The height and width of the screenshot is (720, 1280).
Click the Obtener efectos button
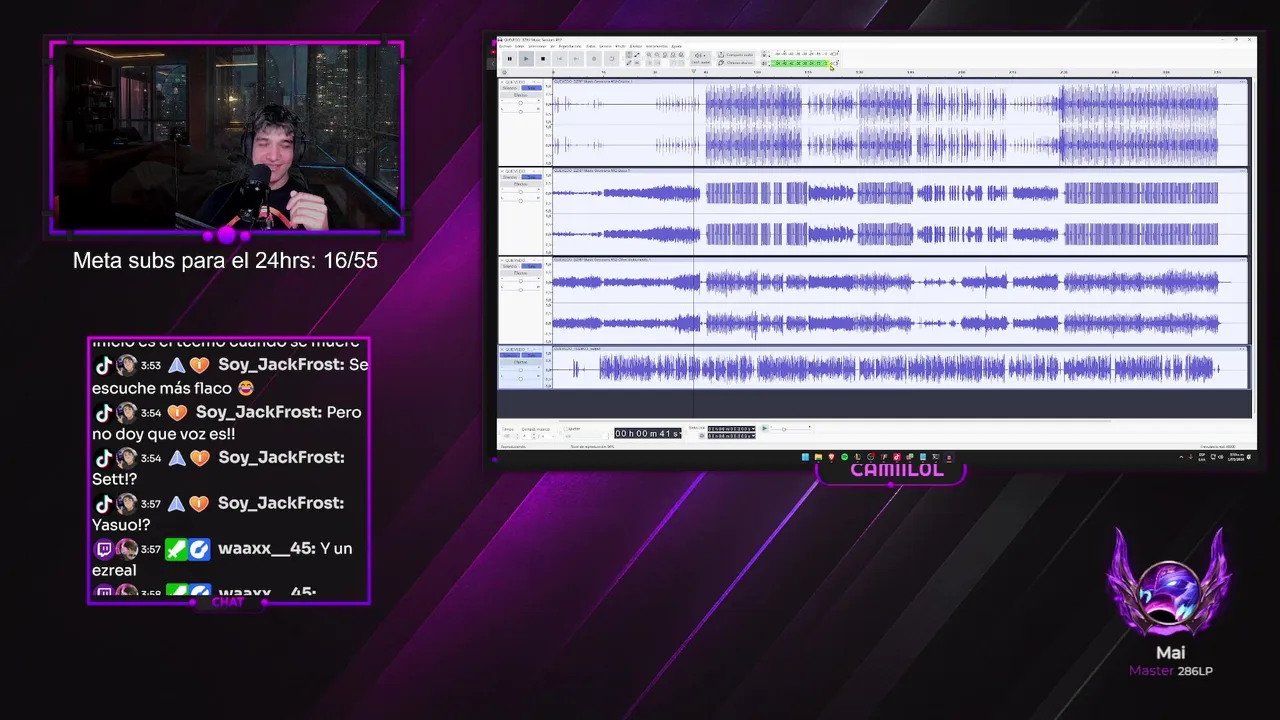tap(736, 63)
